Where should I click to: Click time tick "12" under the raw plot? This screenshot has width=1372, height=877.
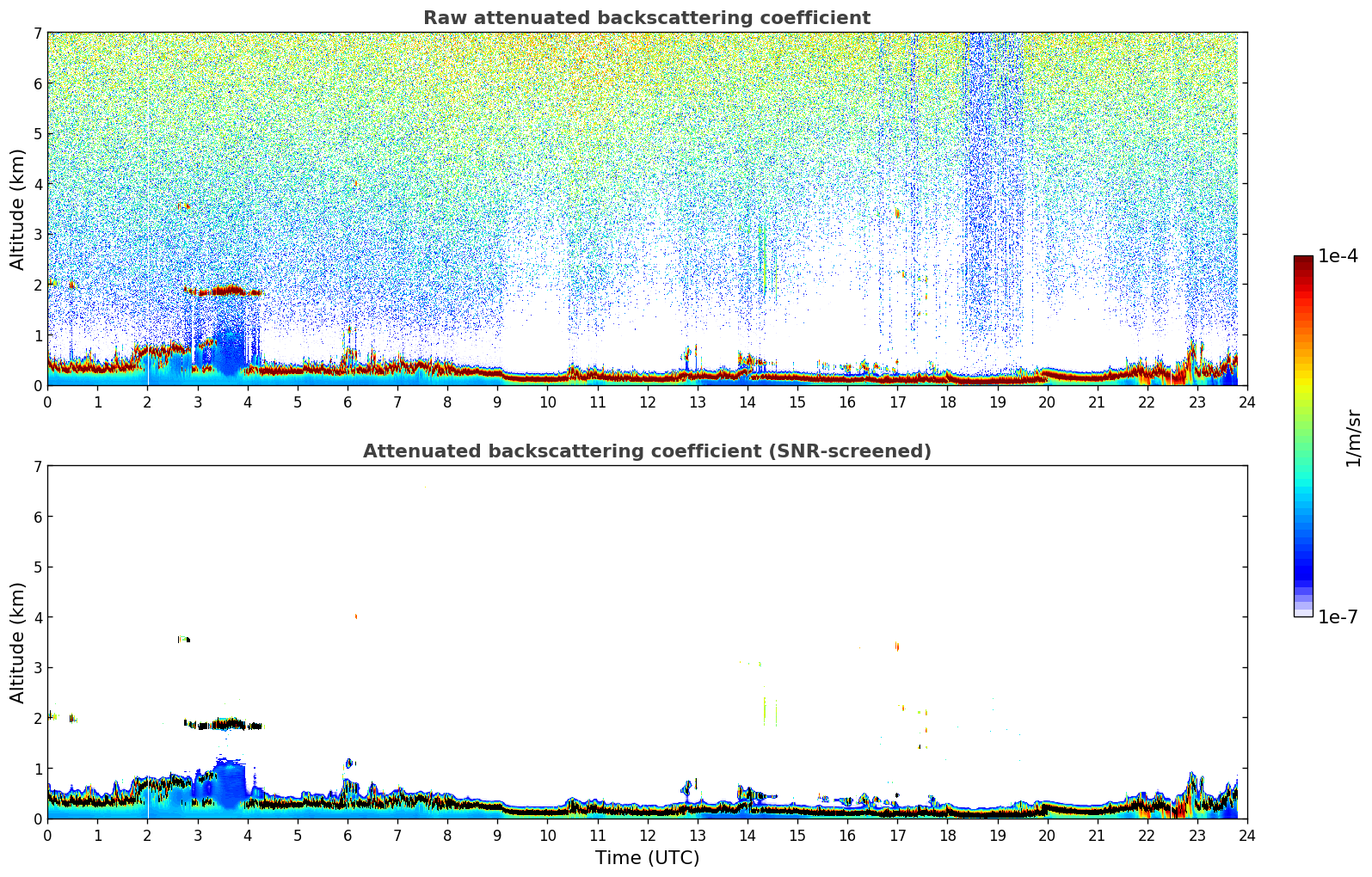[647, 402]
